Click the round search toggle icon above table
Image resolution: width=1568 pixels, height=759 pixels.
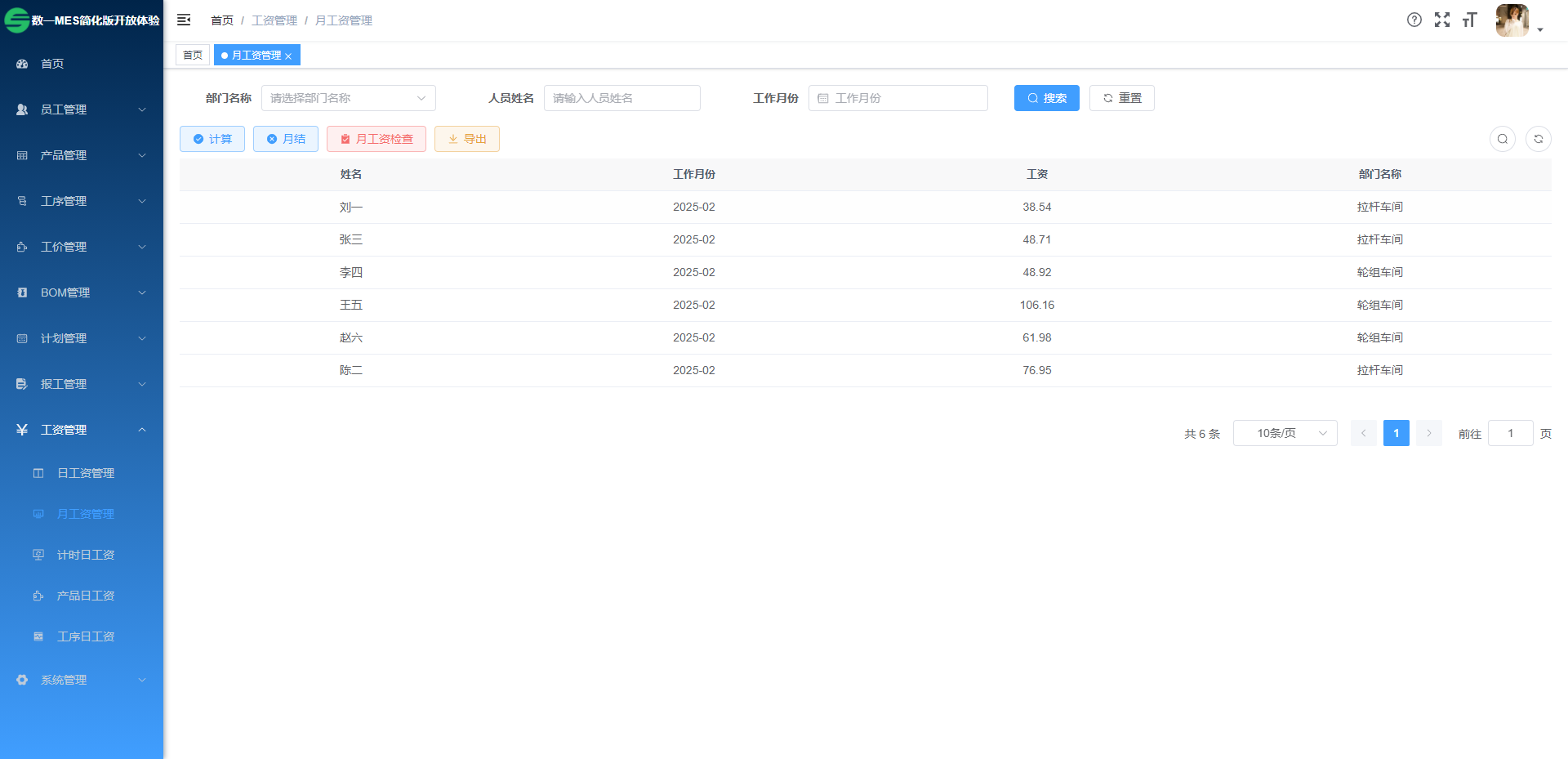point(1502,139)
